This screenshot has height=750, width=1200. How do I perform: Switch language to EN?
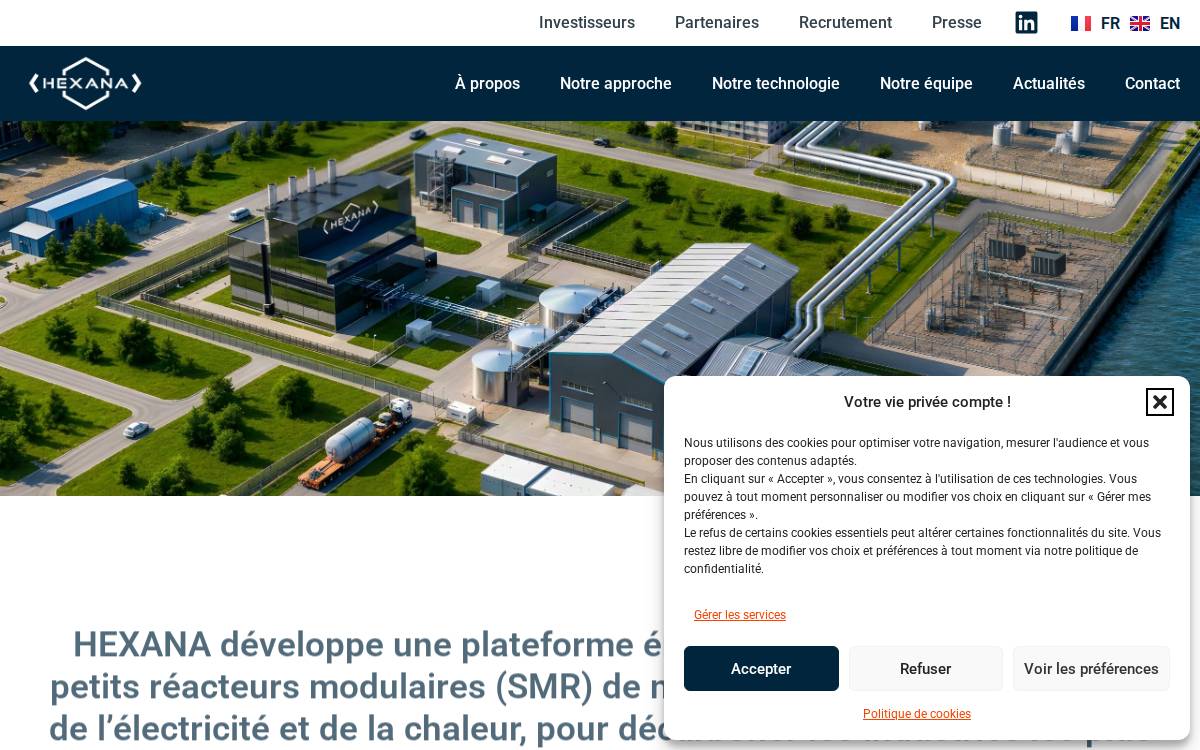[x=1170, y=23]
